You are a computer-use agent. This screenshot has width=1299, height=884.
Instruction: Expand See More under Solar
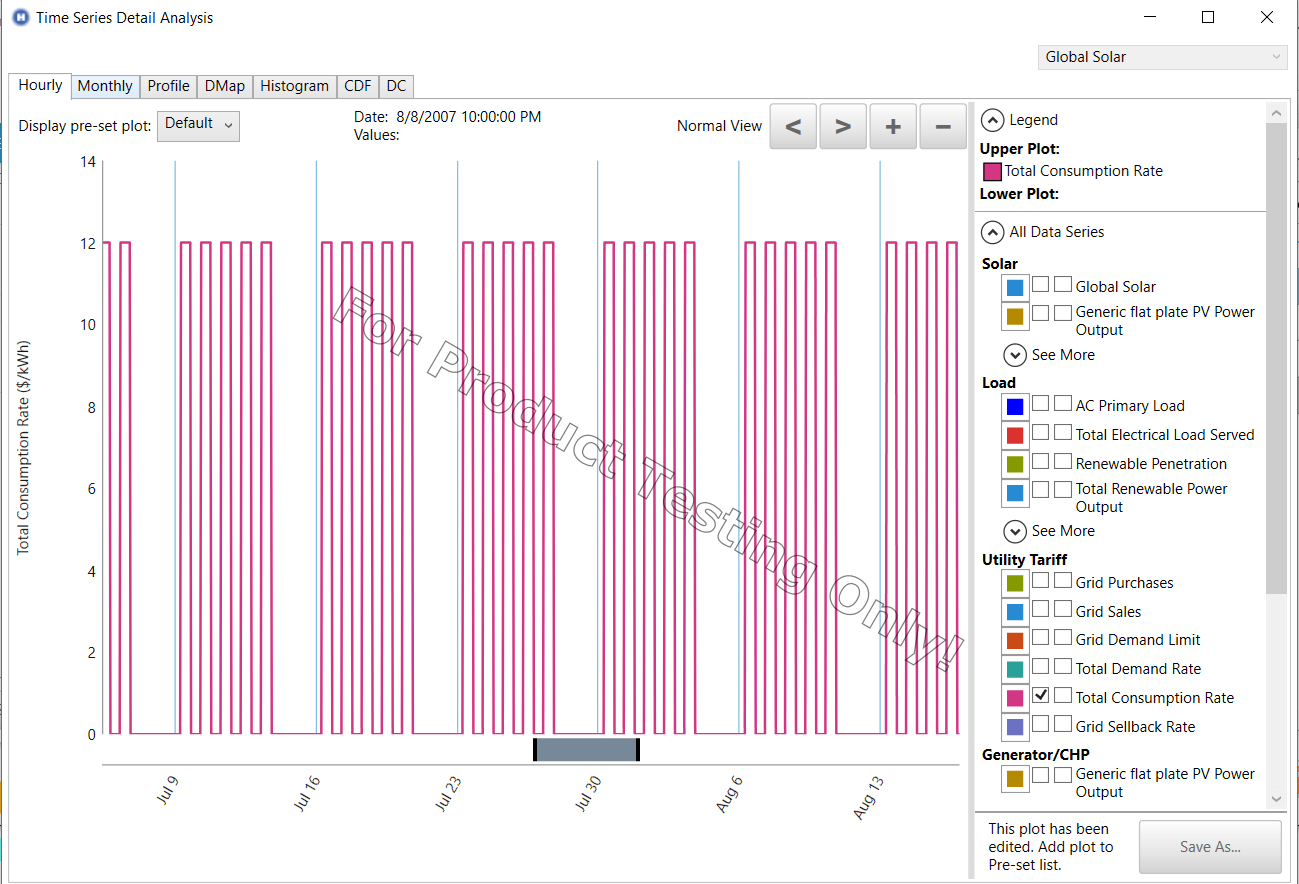1015,355
